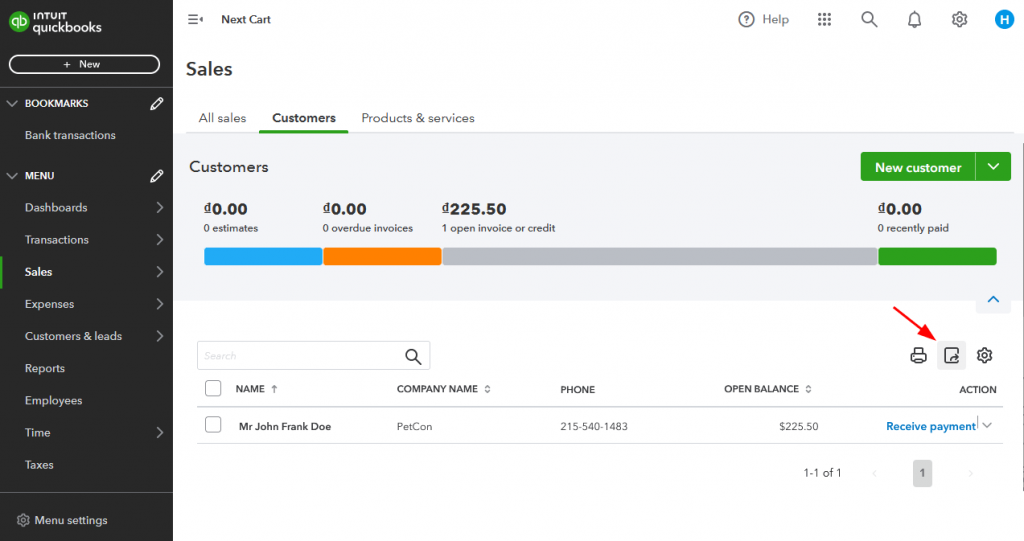Click the search magnifier in top bar

click(869, 19)
